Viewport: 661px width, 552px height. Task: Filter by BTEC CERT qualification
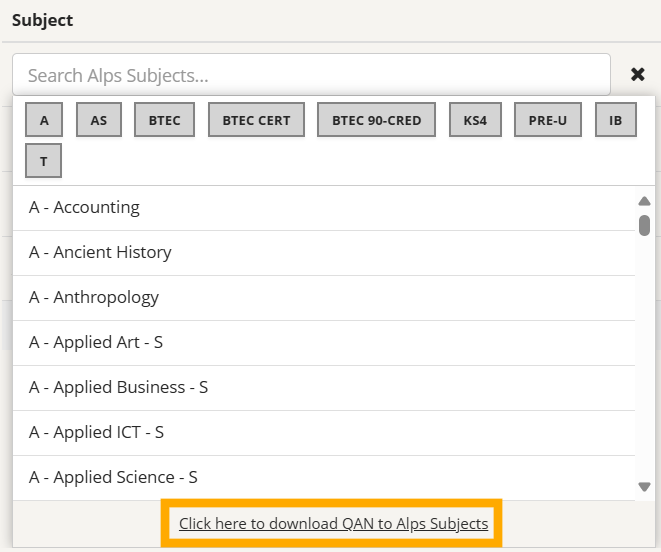tap(256, 120)
